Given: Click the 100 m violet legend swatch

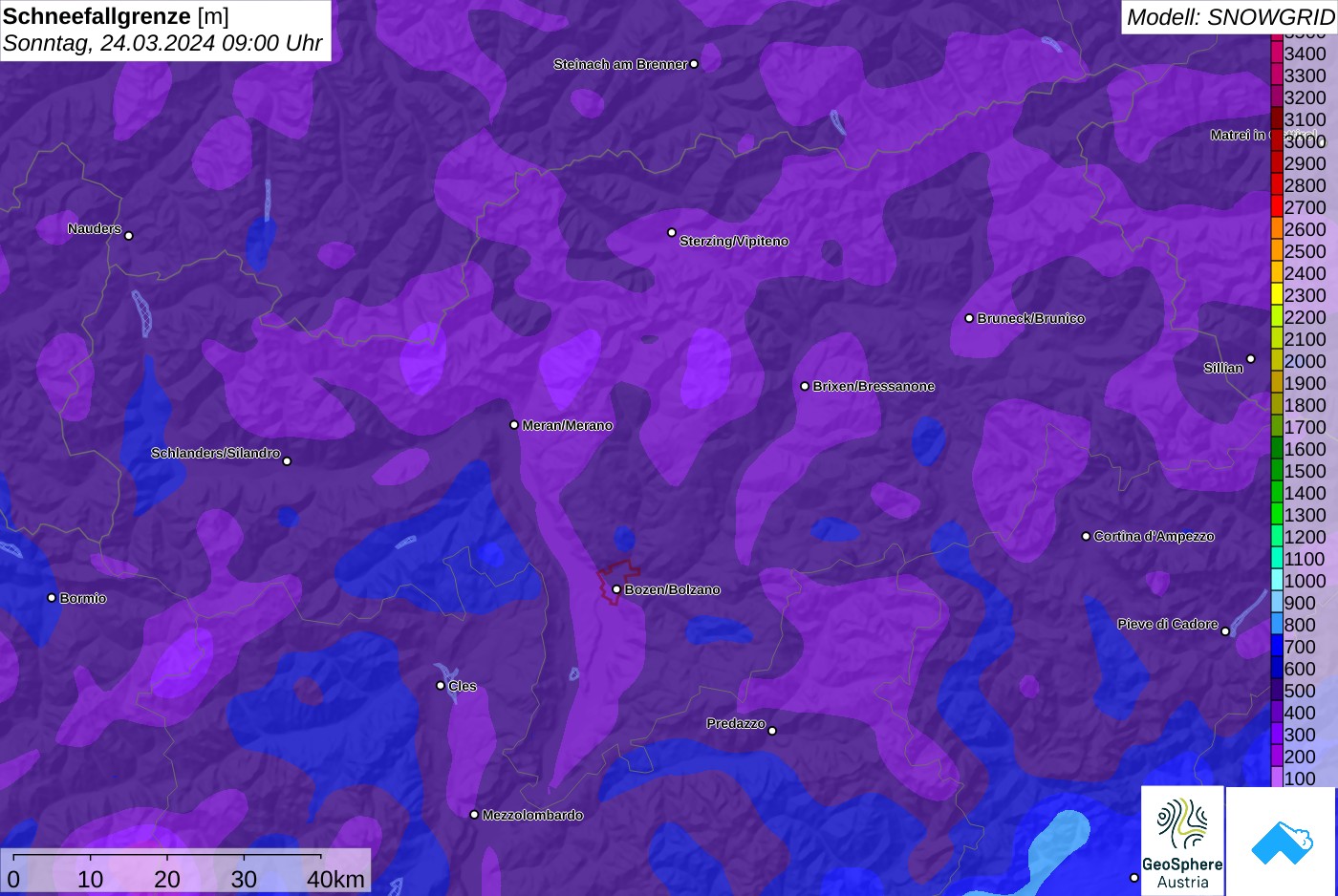Looking at the screenshot, I should [1276, 778].
